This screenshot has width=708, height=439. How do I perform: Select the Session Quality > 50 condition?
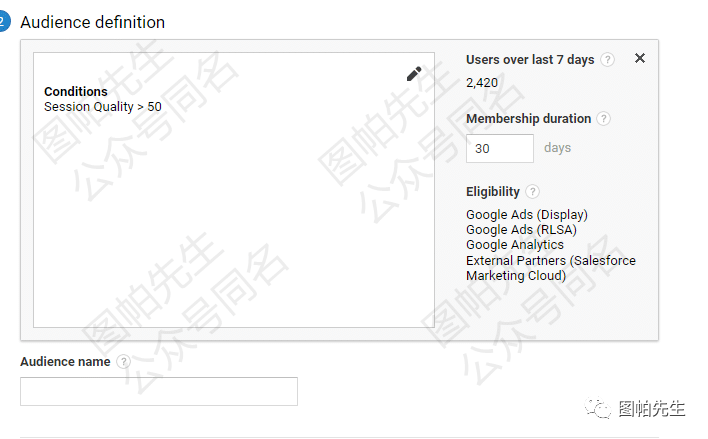click(102, 106)
